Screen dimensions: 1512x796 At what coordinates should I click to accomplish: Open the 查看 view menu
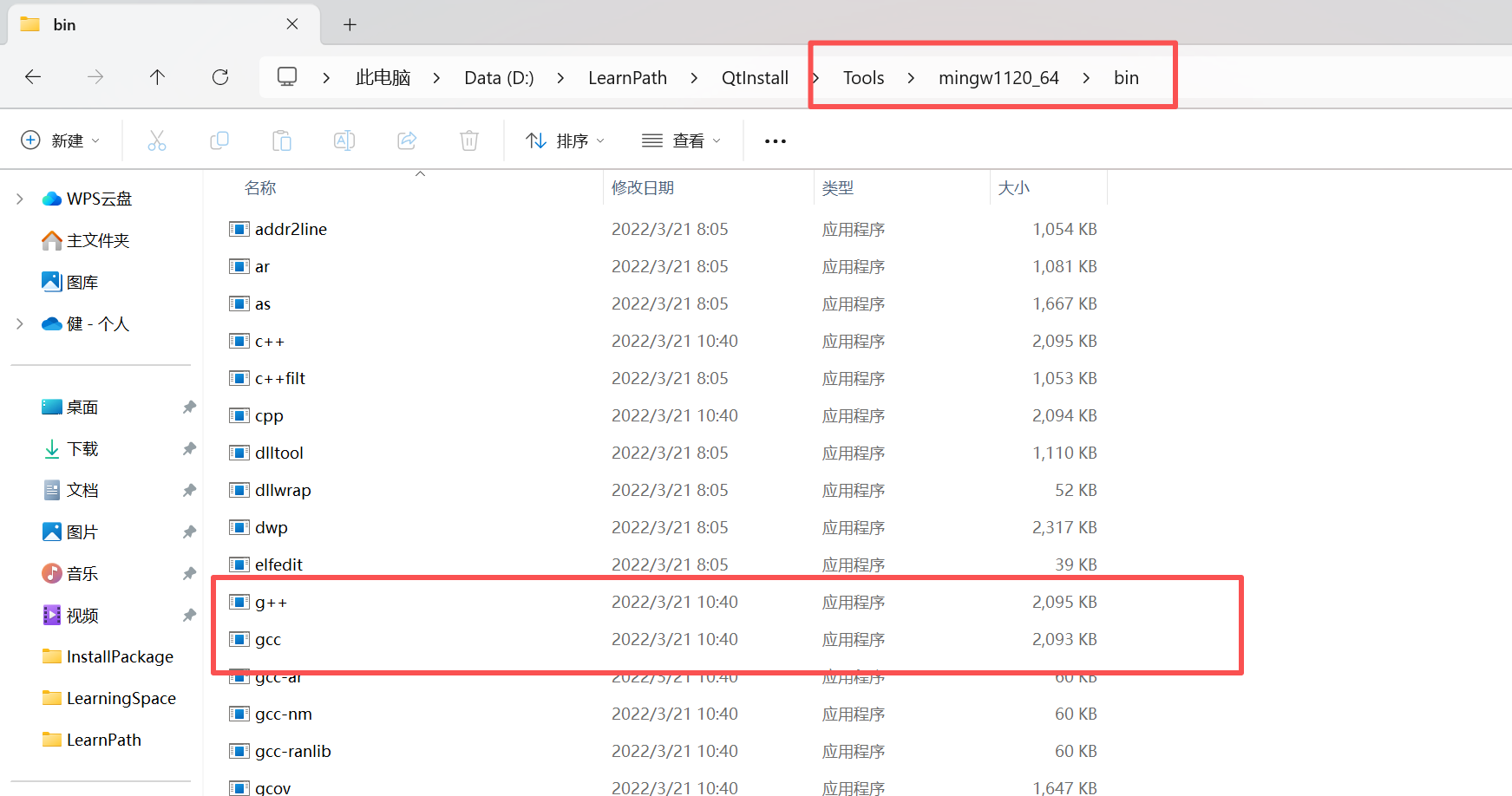coord(682,140)
